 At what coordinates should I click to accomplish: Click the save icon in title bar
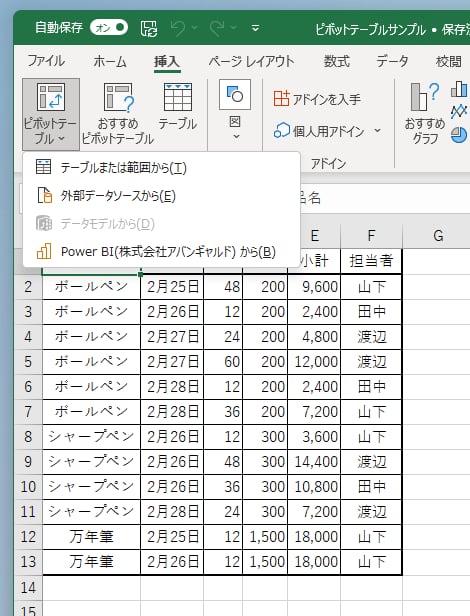[x=149, y=28]
